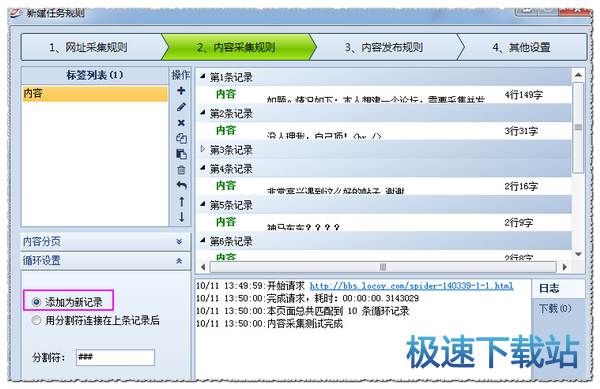This screenshot has width=600, height=389.
Task: Click the log line 本页面总共匹配到 10 条循环记录
Action: tap(338, 311)
